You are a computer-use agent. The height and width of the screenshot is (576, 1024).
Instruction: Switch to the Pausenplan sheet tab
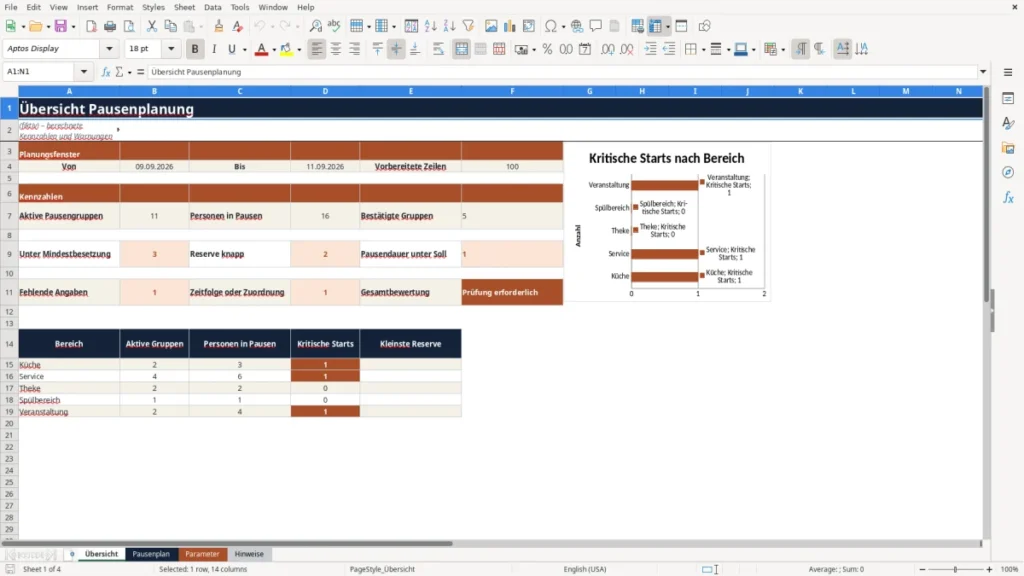coord(151,554)
